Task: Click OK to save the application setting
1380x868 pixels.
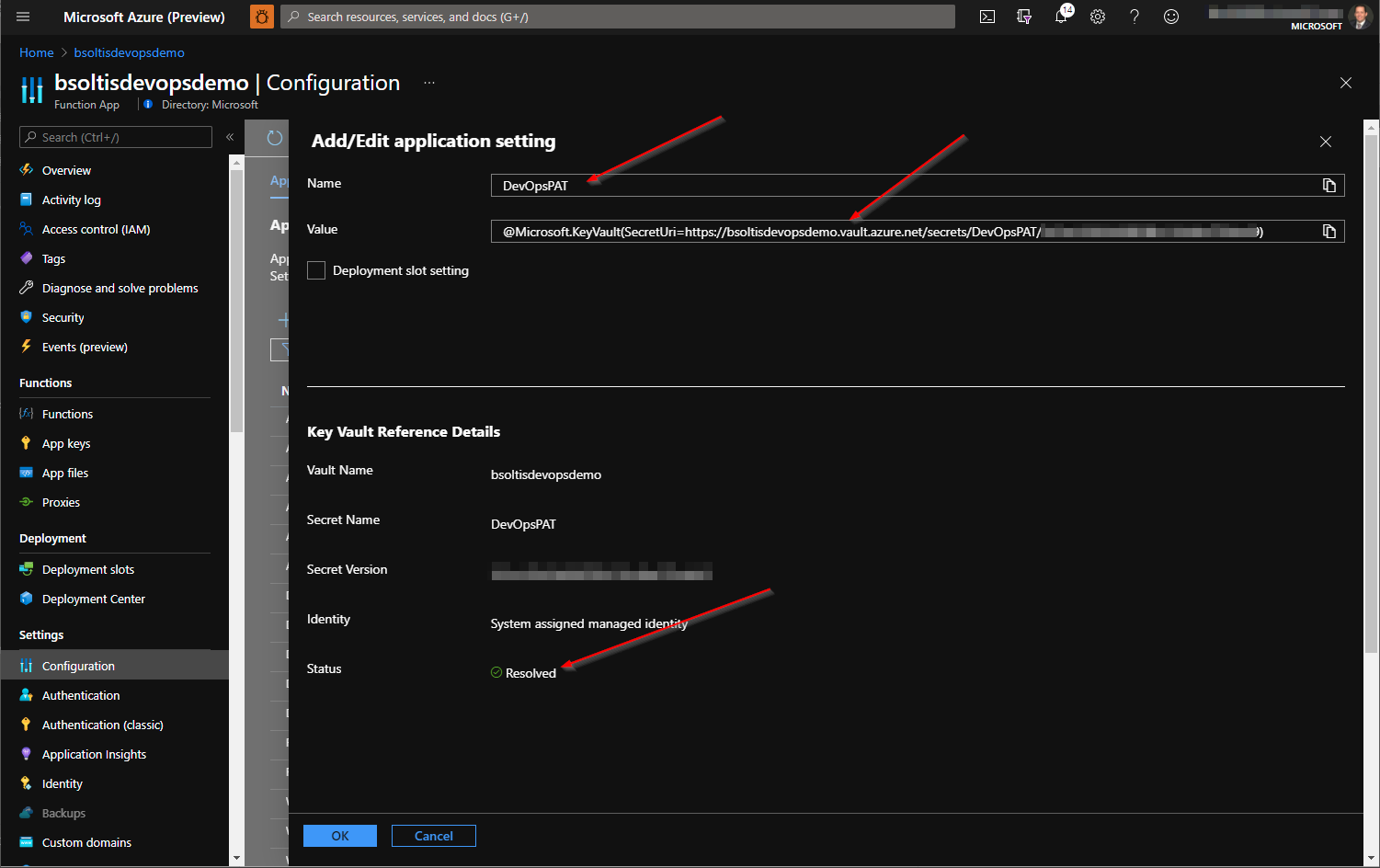Action: click(x=339, y=835)
